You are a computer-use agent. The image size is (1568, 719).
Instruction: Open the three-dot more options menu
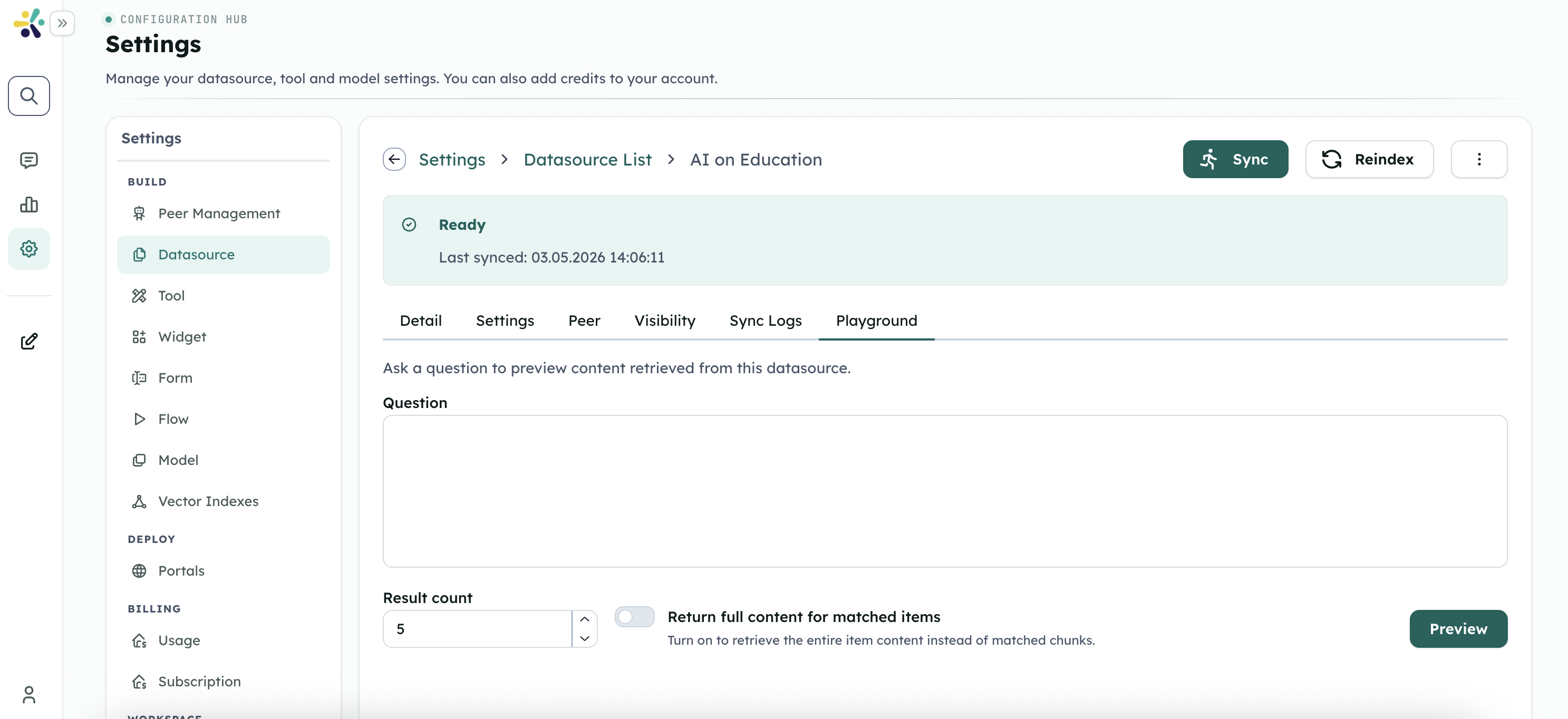(x=1478, y=159)
